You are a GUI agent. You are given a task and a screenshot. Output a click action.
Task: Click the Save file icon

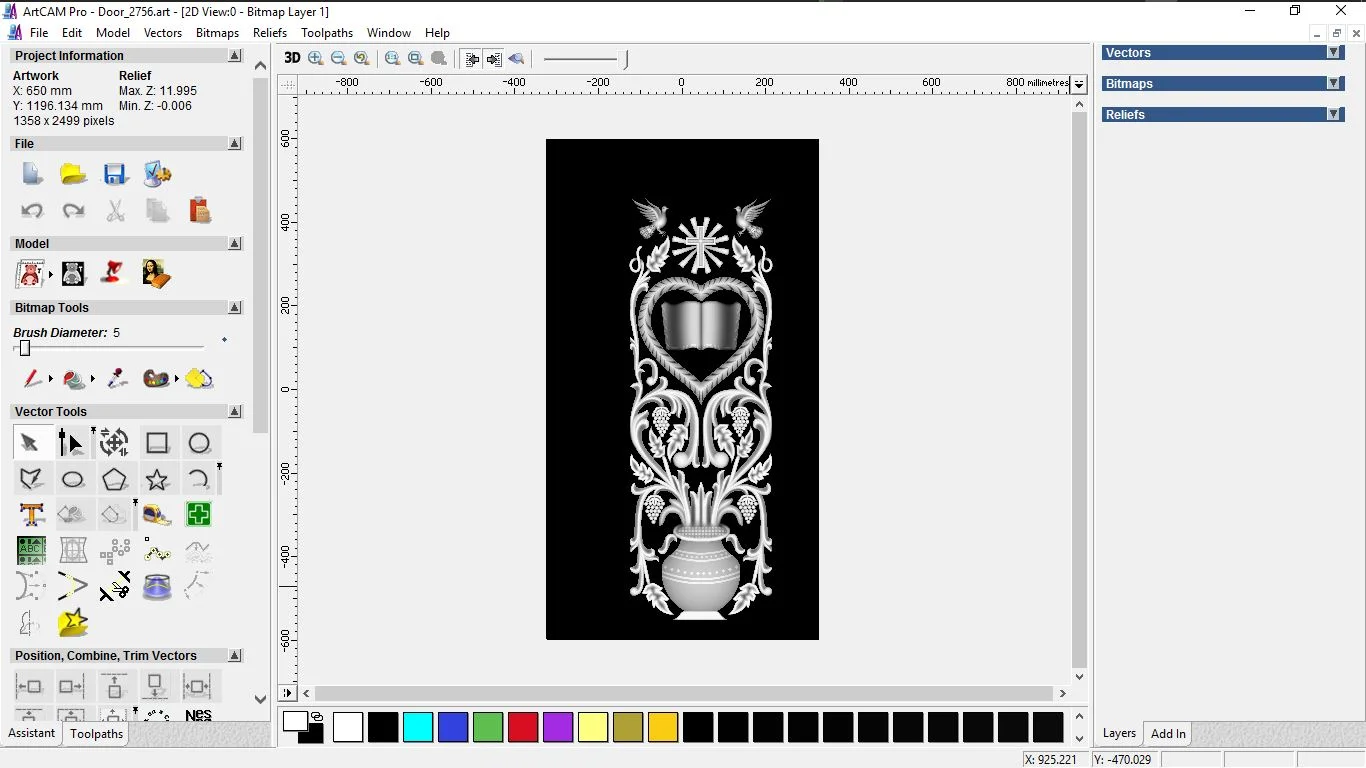pos(115,174)
